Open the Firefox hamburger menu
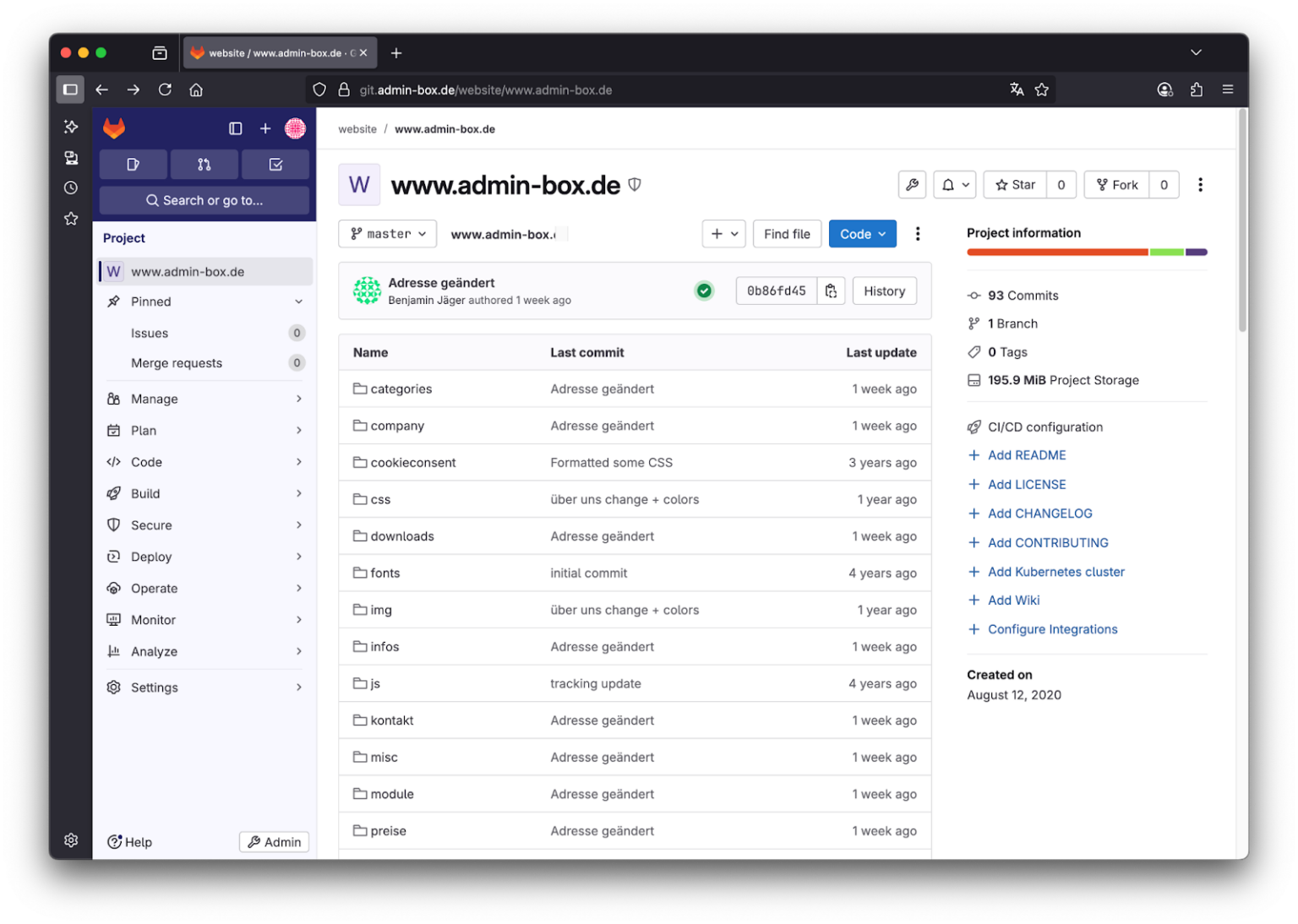1298x924 pixels. click(x=1228, y=90)
